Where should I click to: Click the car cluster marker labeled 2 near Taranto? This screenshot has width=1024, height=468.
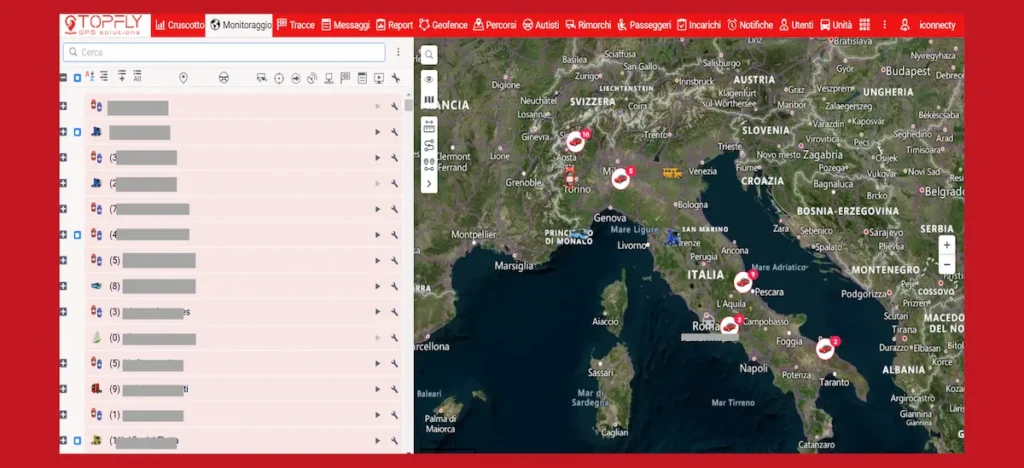coord(826,348)
